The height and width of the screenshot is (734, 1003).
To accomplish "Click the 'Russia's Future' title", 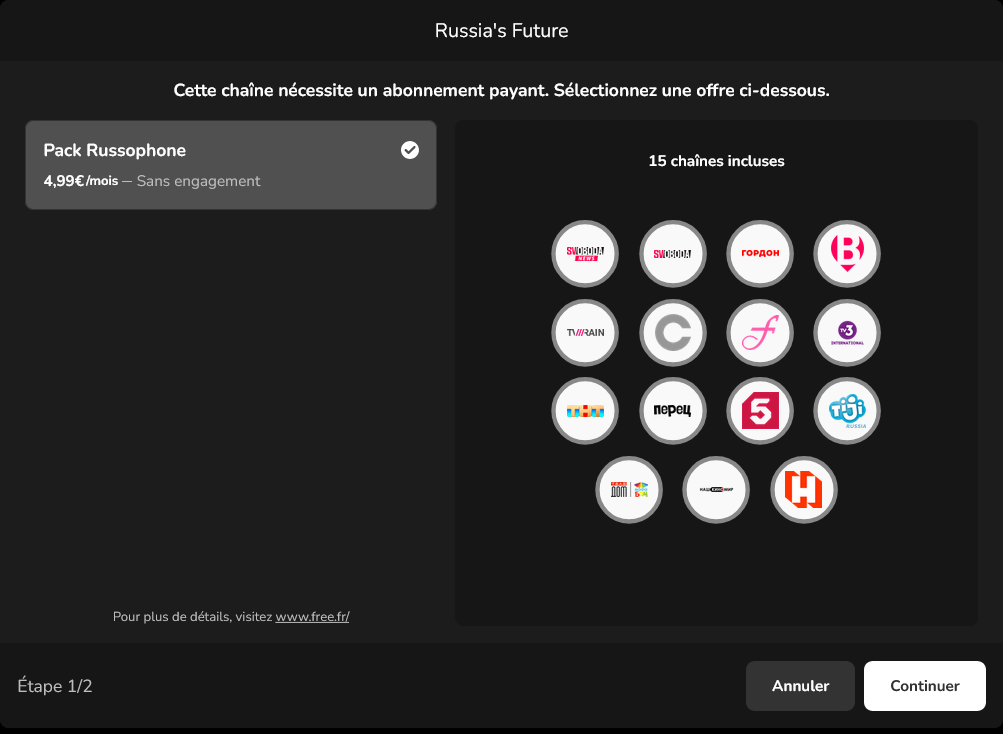I will tap(502, 31).
